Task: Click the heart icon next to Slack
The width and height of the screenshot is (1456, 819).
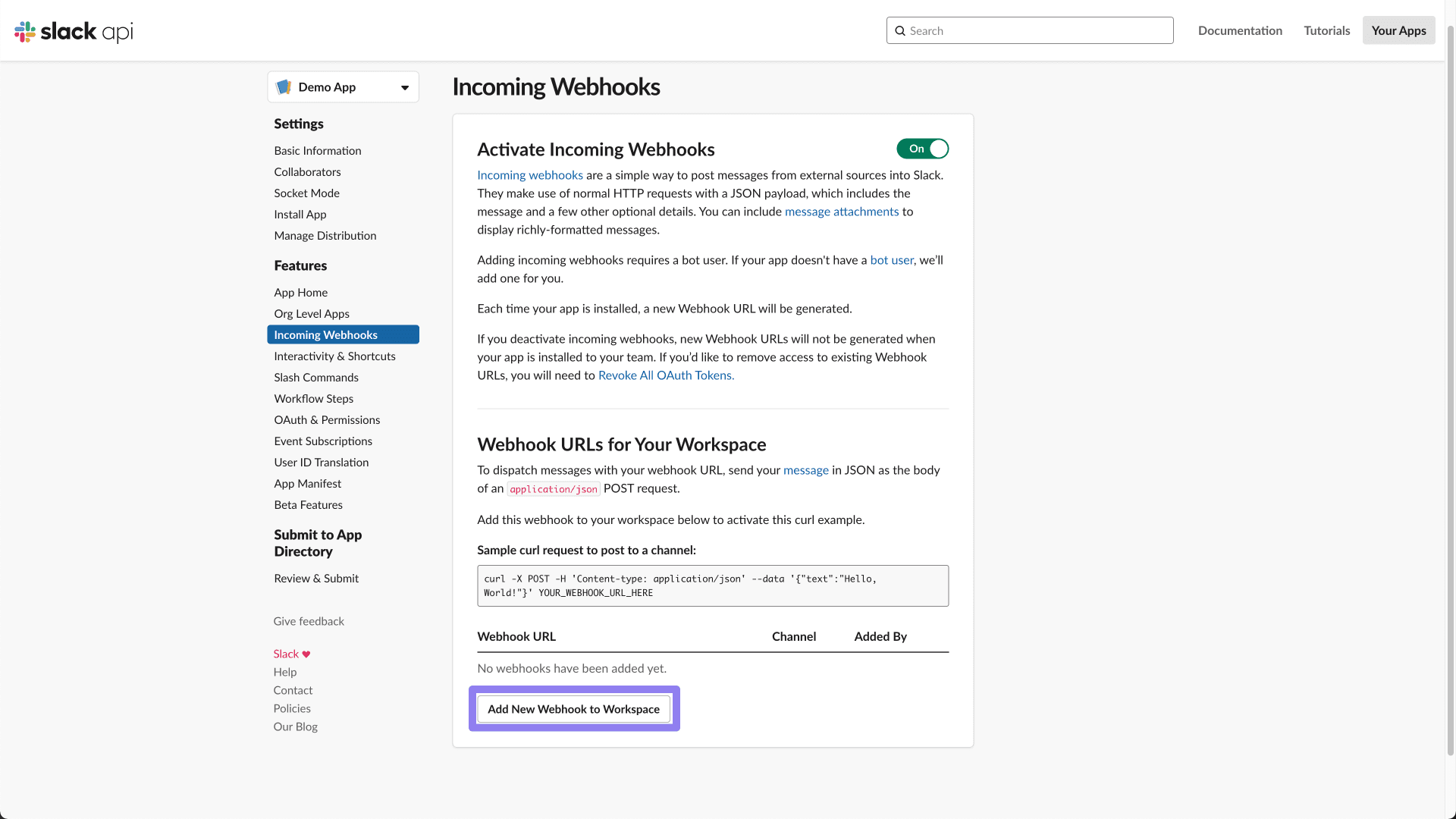Action: pos(305,654)
